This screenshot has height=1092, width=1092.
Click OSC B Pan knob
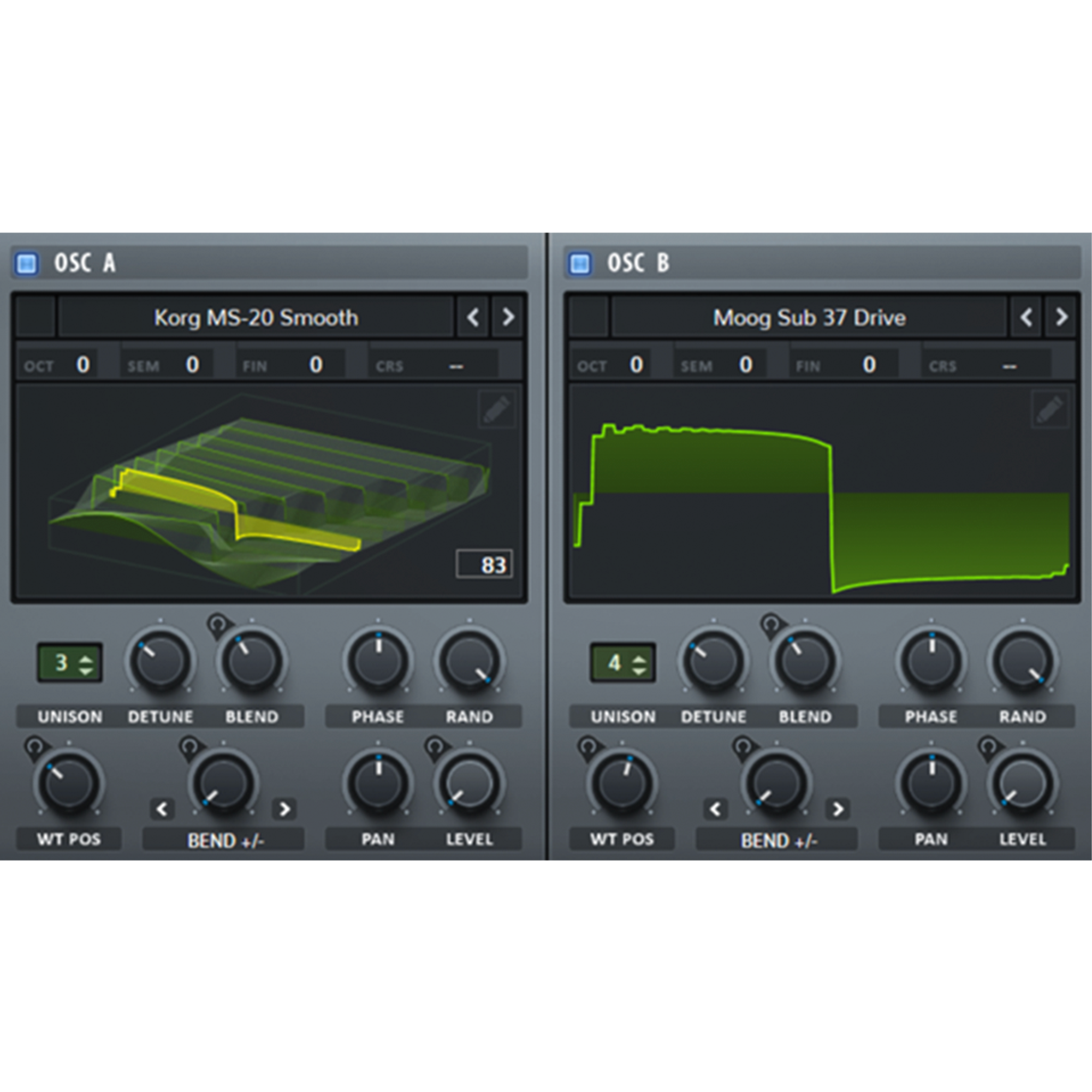click(931, 783)
